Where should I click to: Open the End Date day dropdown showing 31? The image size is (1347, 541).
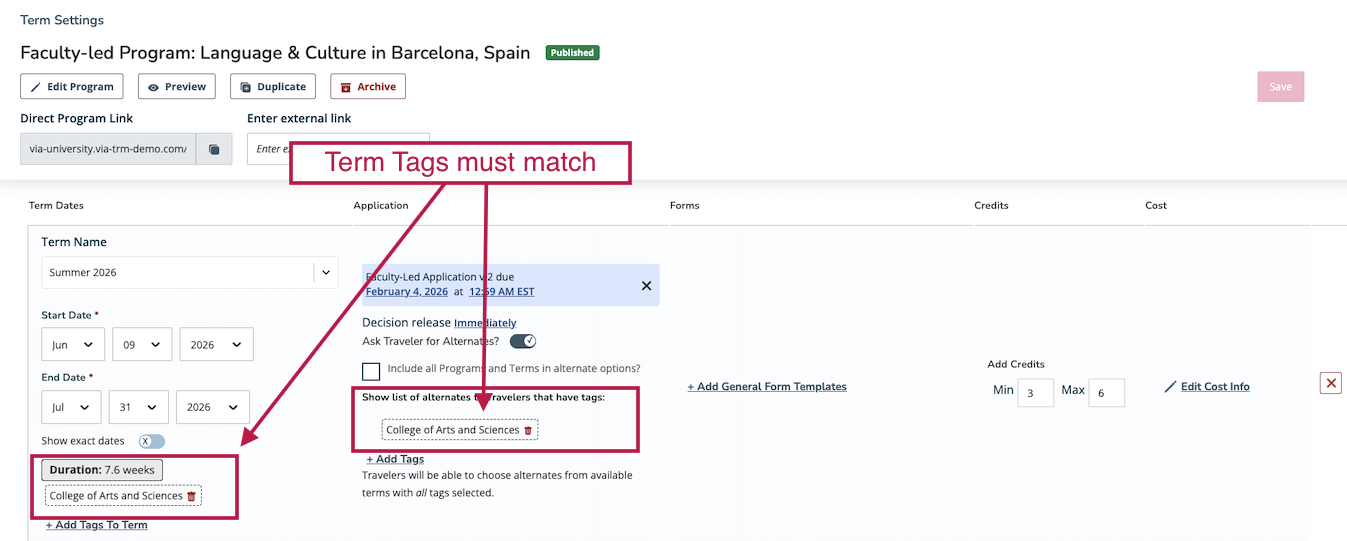pos(138,407)
